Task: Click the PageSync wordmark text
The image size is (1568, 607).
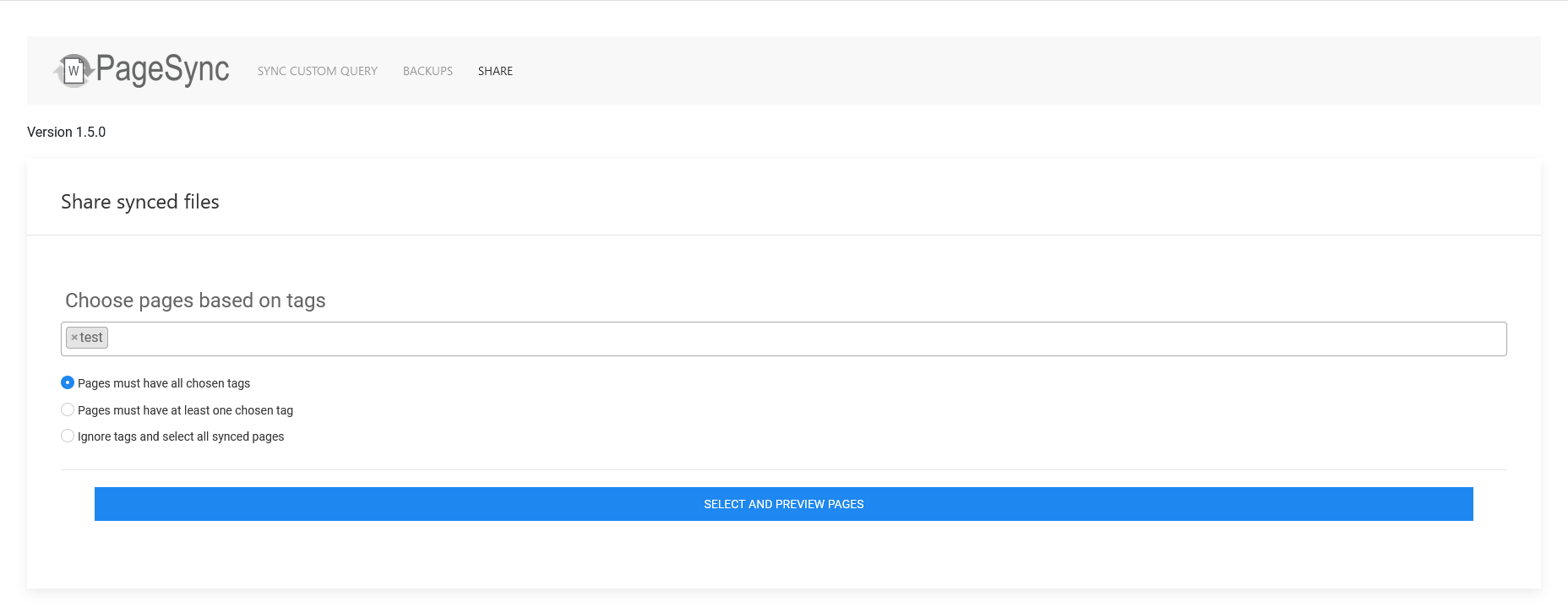Action: coord(162,69)
